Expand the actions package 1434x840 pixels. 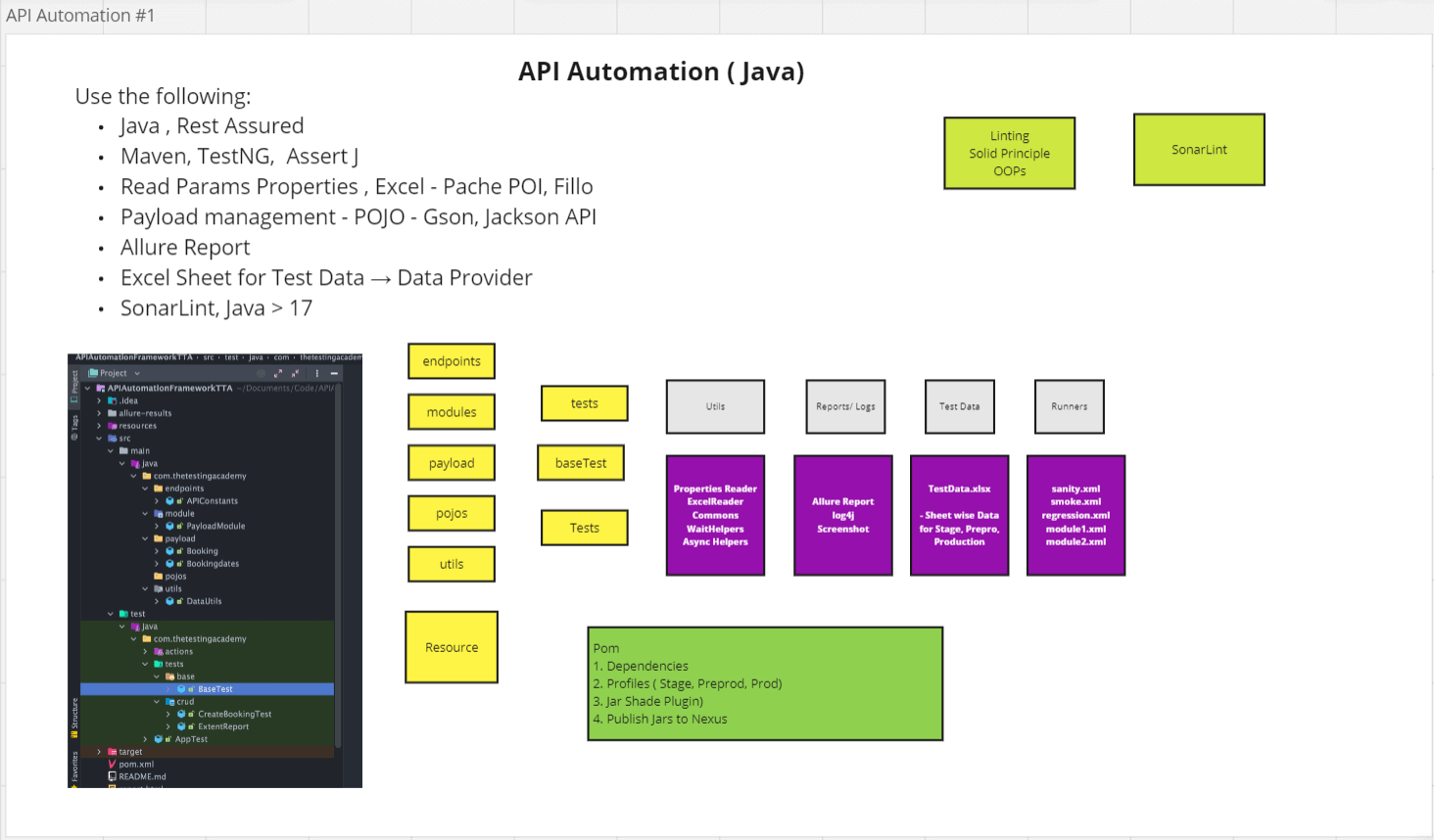145,652
